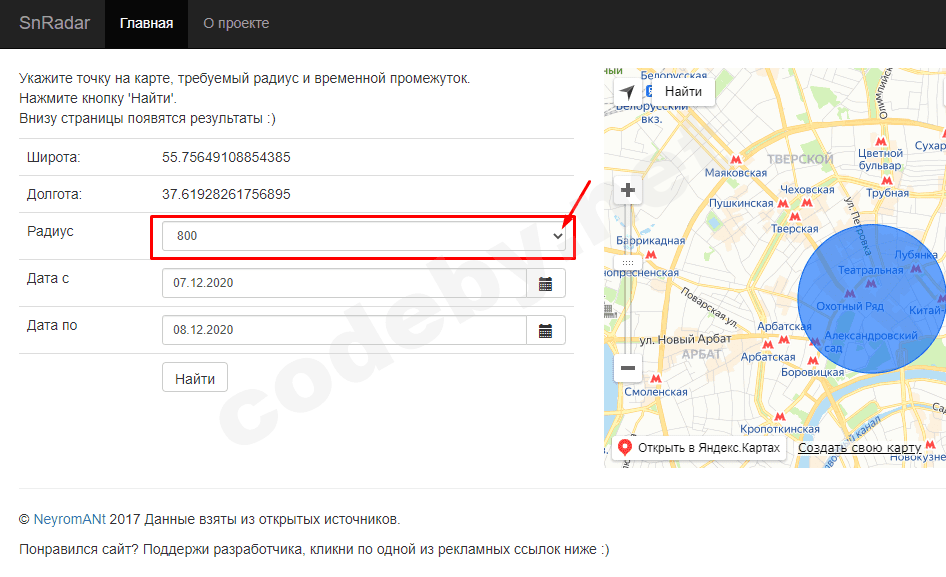Open calendar picker for Дата по
Image resolution: width=946 pixels, height=577 pixels.
(545, 330)
